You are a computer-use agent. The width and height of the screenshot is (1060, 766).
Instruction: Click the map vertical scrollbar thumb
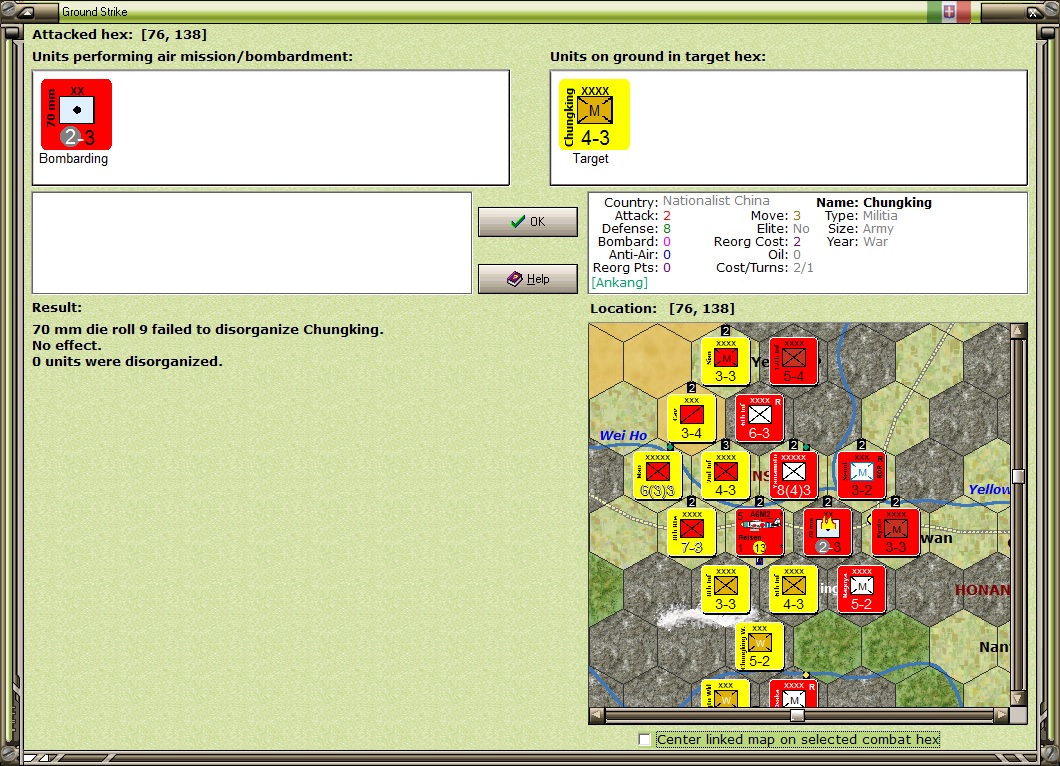pyautogui.click(x=1018, y=476)
